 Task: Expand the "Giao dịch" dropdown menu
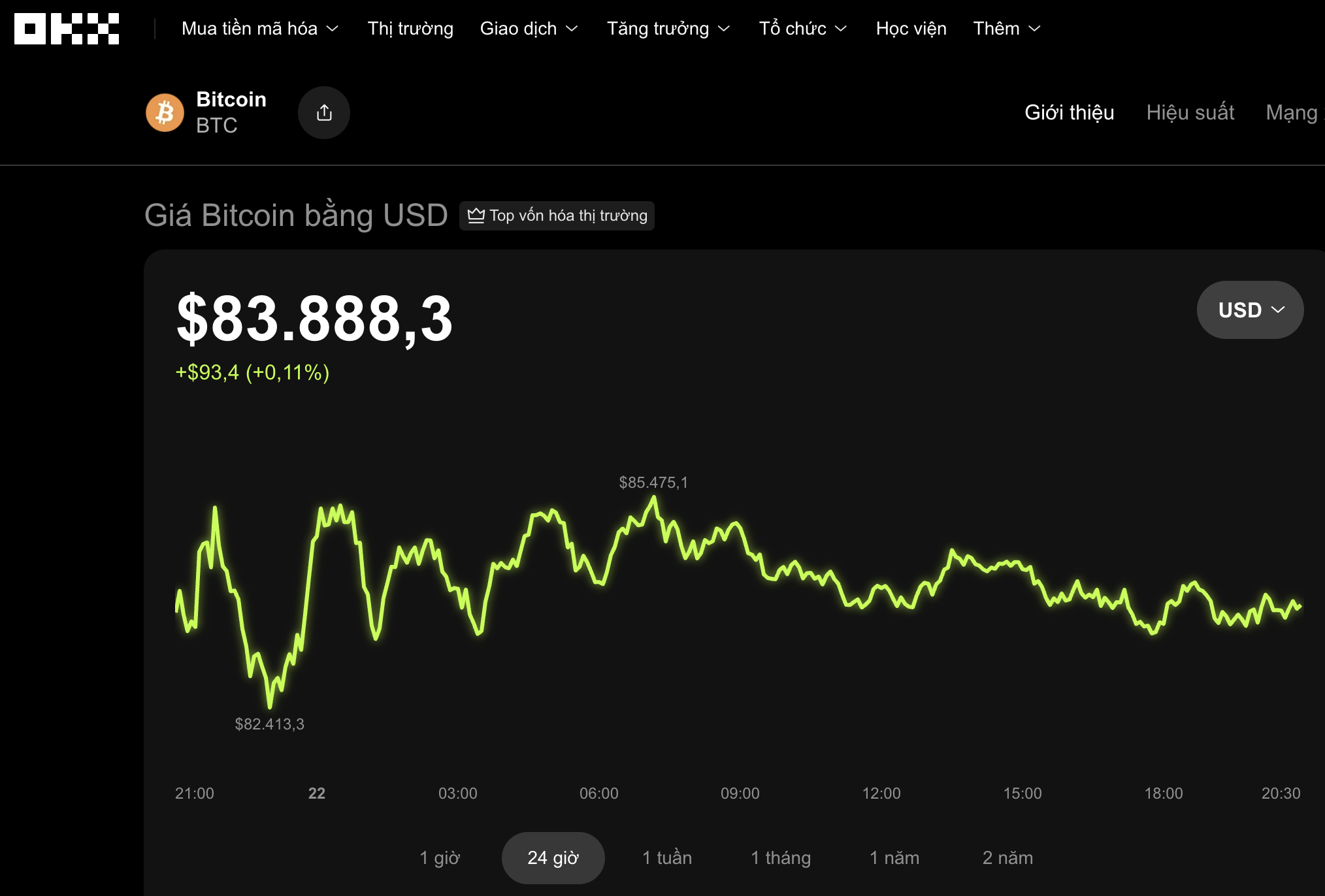529,29
